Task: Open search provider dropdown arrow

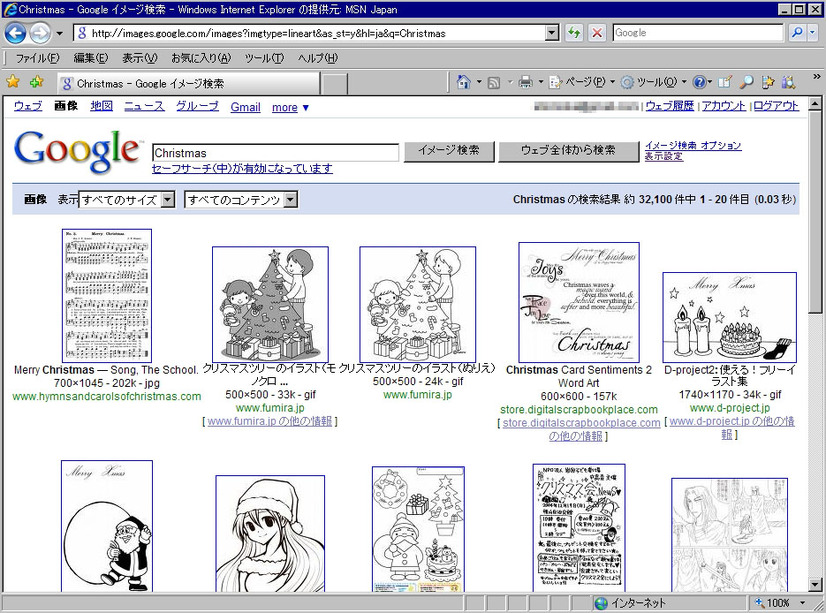Action: 812,33
